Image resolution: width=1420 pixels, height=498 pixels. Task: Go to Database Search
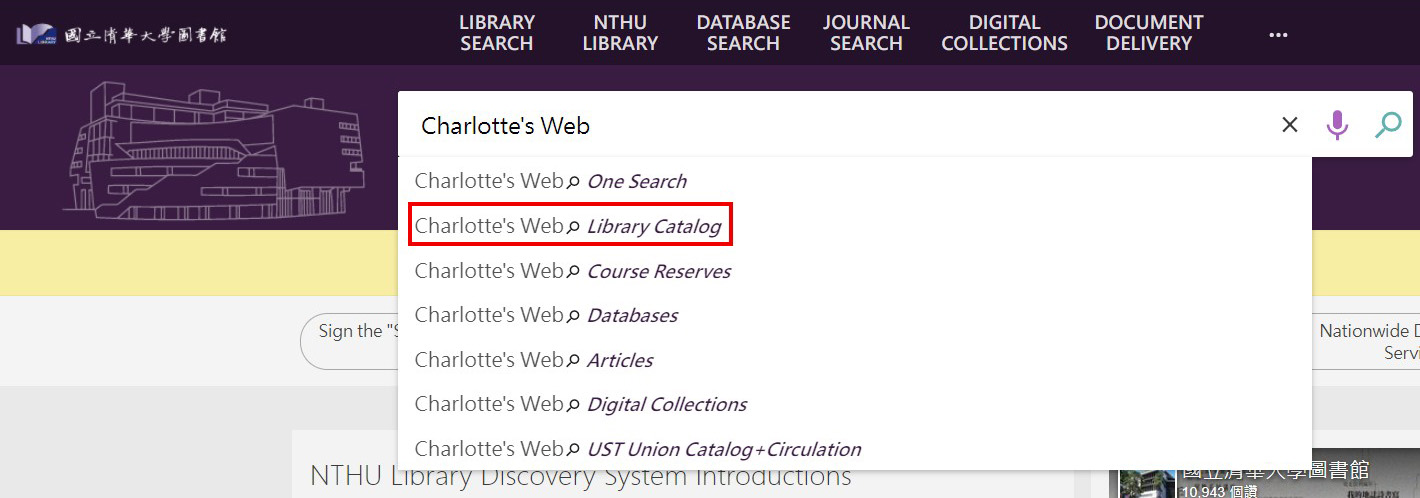(743, 33)
